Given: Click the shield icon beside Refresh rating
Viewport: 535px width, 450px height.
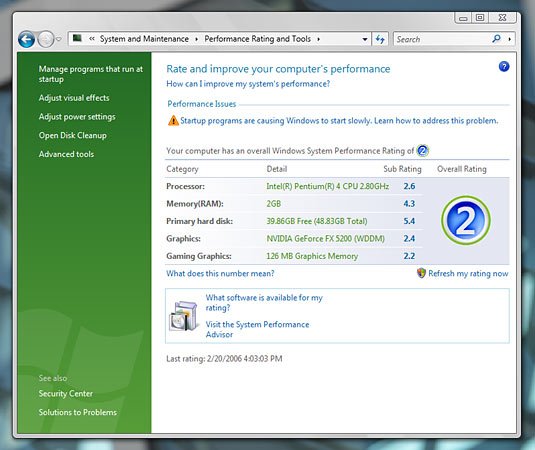Looking at the screenshot, I should (421, 273).
